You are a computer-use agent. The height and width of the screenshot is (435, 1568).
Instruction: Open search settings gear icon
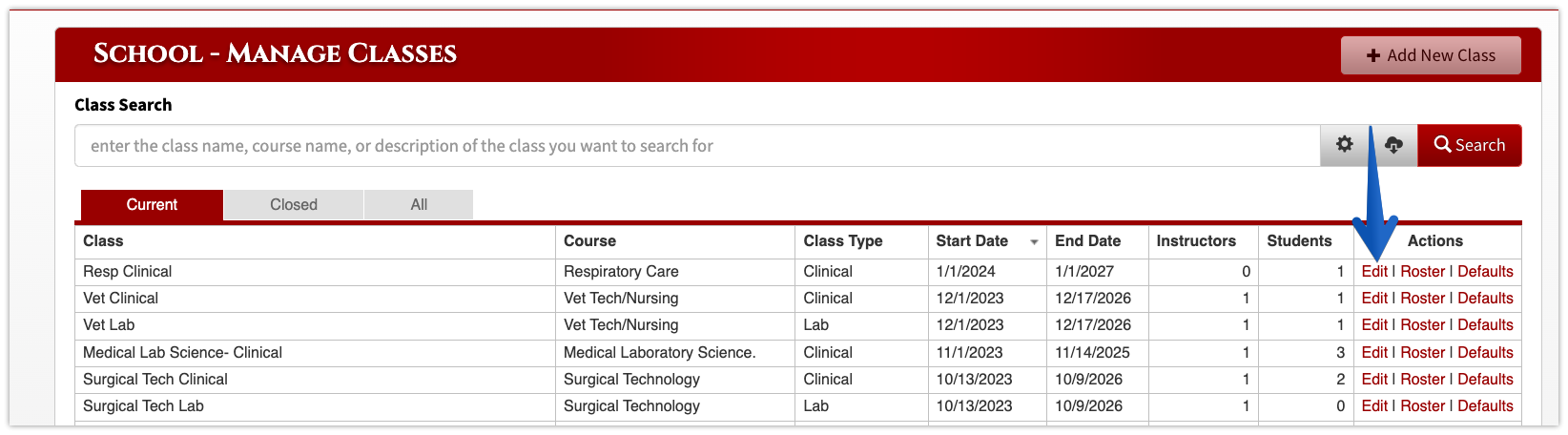pyautogui.click(x=1345, y=145)
